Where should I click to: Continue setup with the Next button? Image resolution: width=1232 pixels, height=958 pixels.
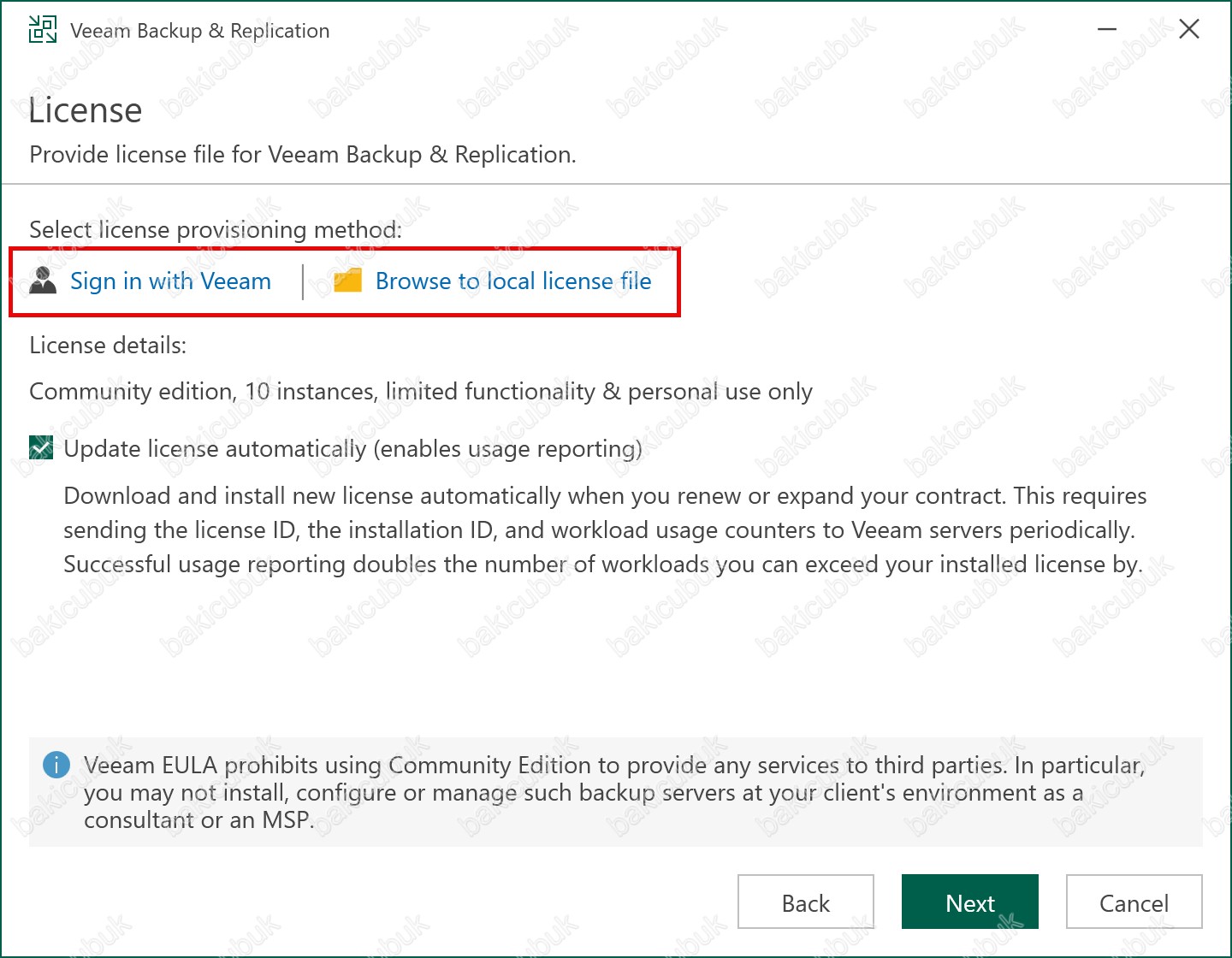pyautogui.click(x=970, y=902)
